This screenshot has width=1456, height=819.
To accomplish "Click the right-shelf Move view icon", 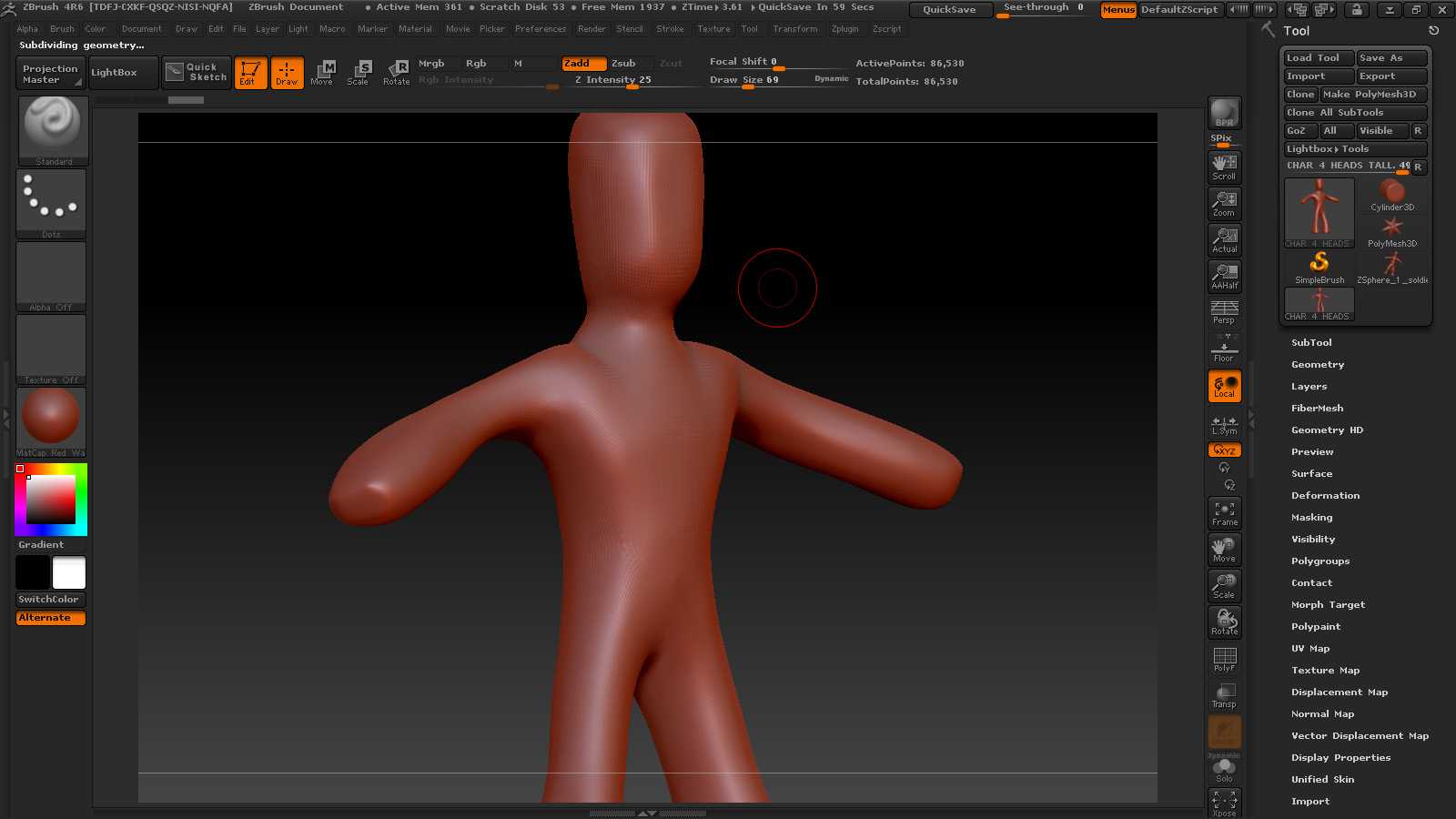I will [x=1224, y=550].
